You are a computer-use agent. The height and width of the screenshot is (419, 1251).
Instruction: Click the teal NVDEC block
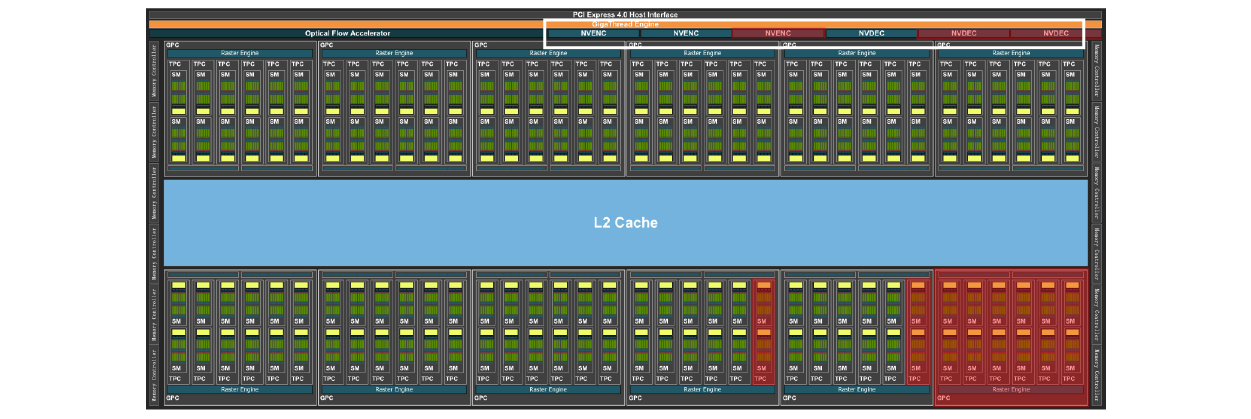[871, 33]
